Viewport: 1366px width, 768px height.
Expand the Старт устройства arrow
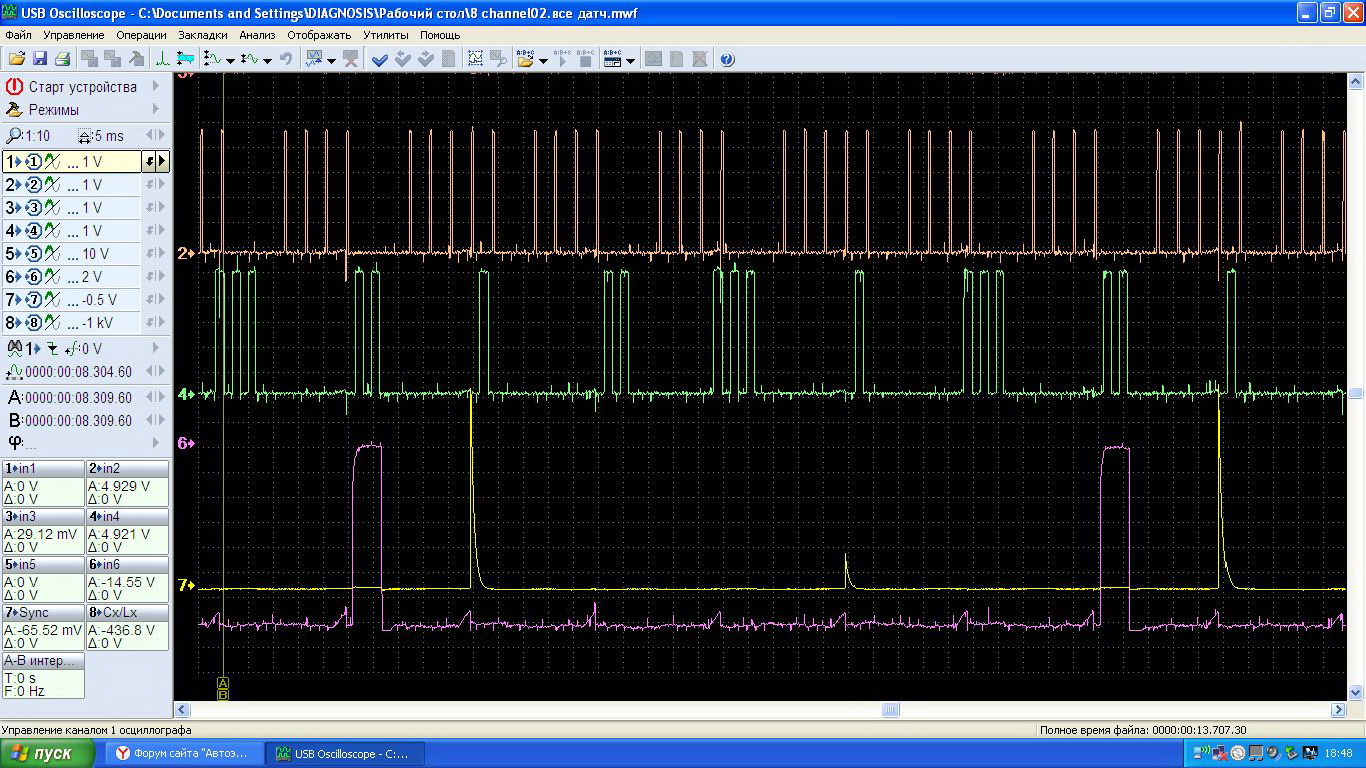click(156, 87)
